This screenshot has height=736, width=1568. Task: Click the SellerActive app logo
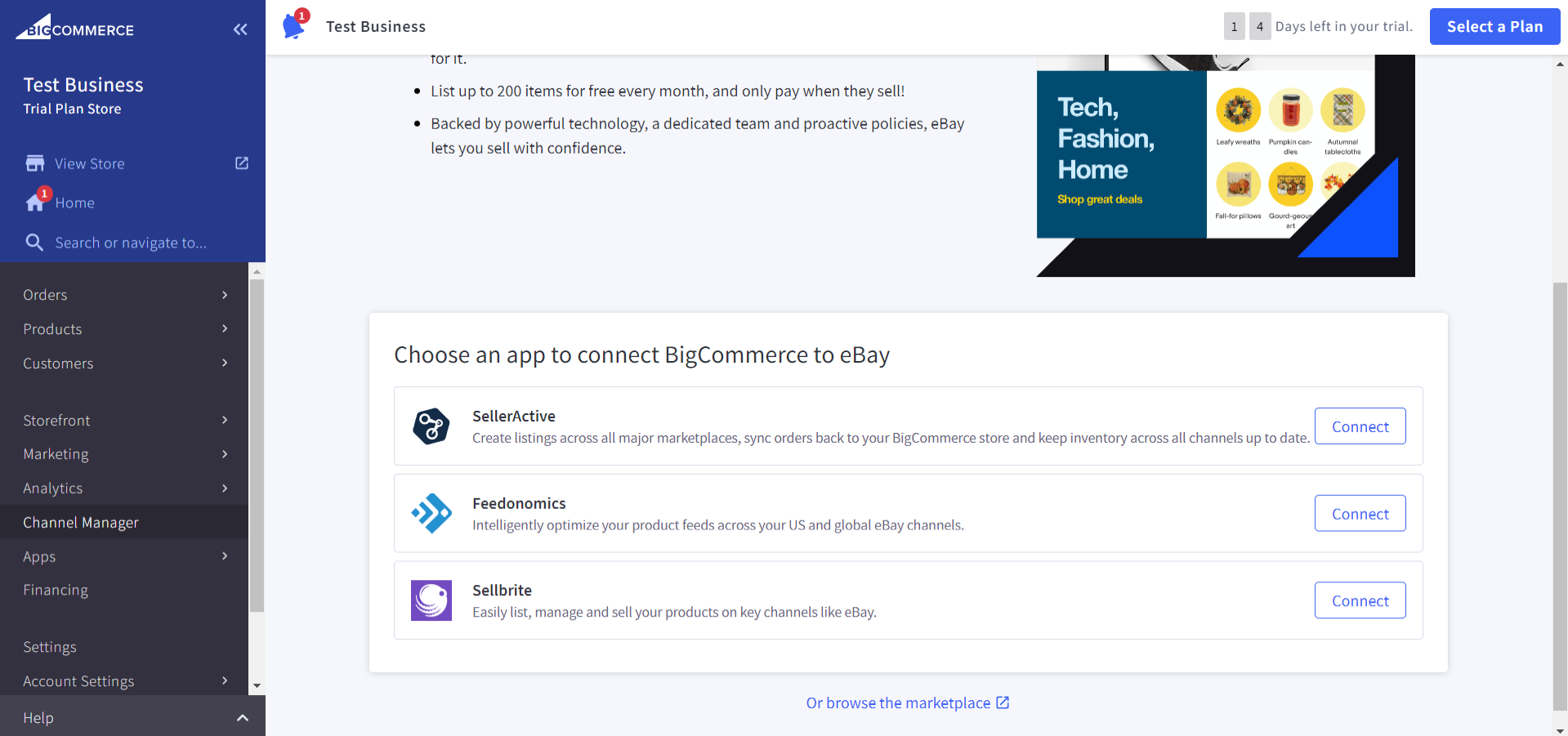(x=431, y=426)
